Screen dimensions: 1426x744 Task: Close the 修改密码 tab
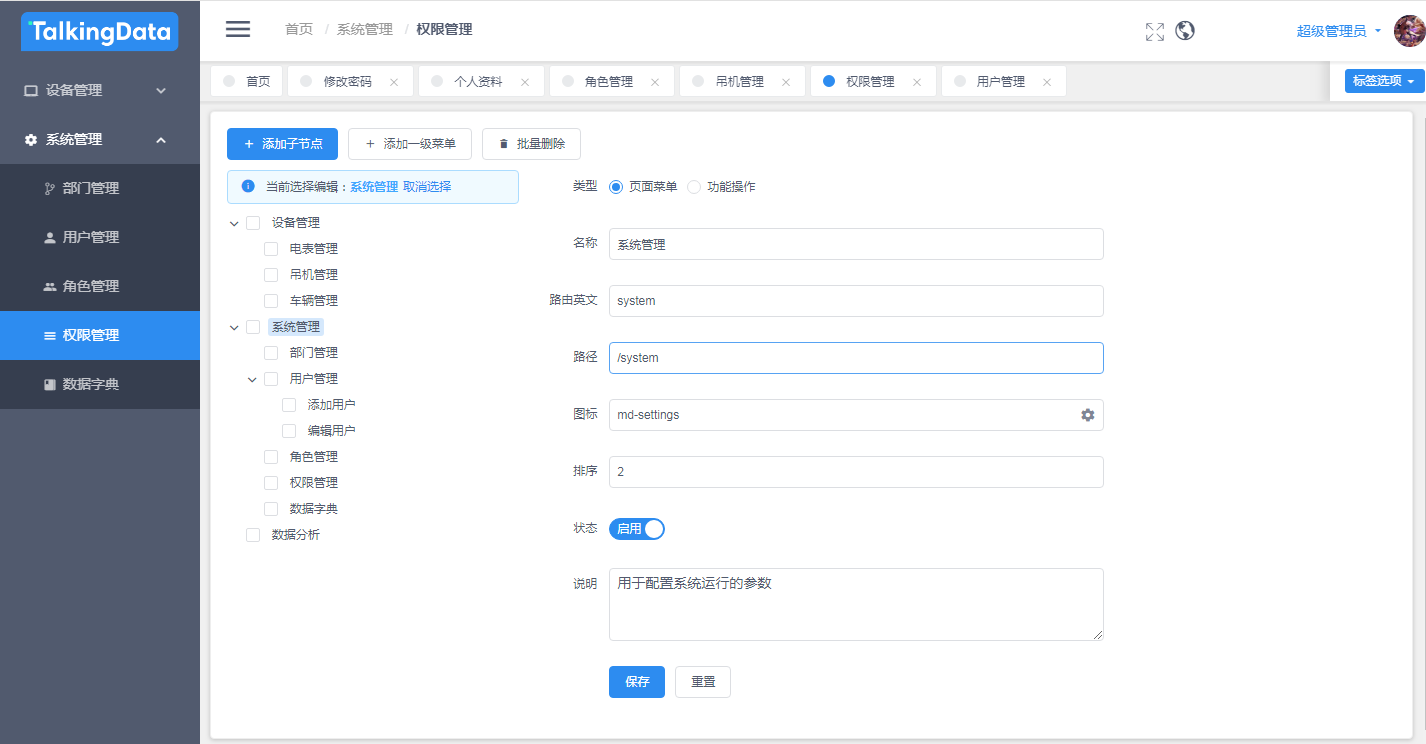(x=393, y=82)
